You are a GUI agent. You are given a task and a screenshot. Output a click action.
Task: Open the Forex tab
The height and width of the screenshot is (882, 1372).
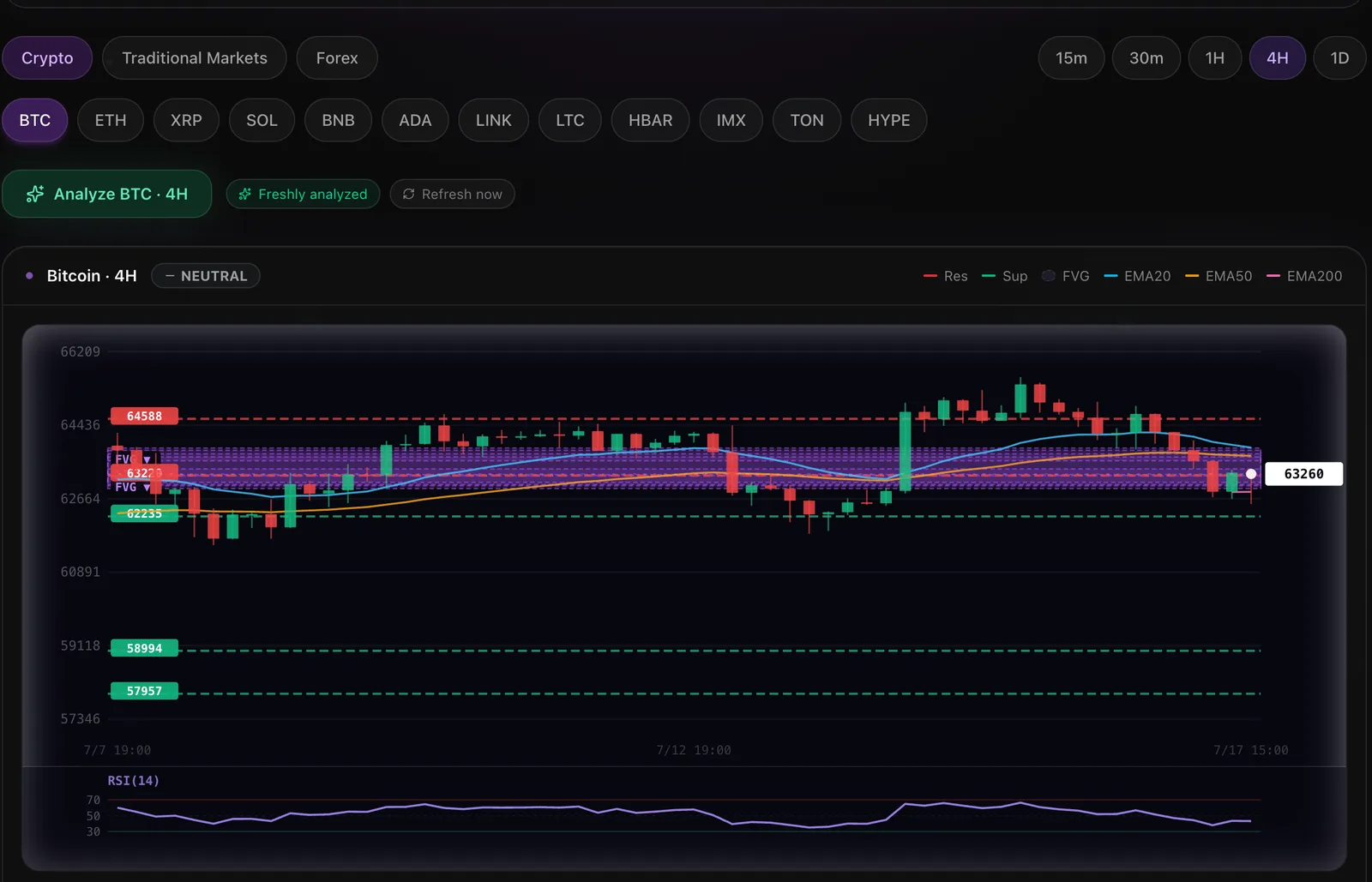337,58
